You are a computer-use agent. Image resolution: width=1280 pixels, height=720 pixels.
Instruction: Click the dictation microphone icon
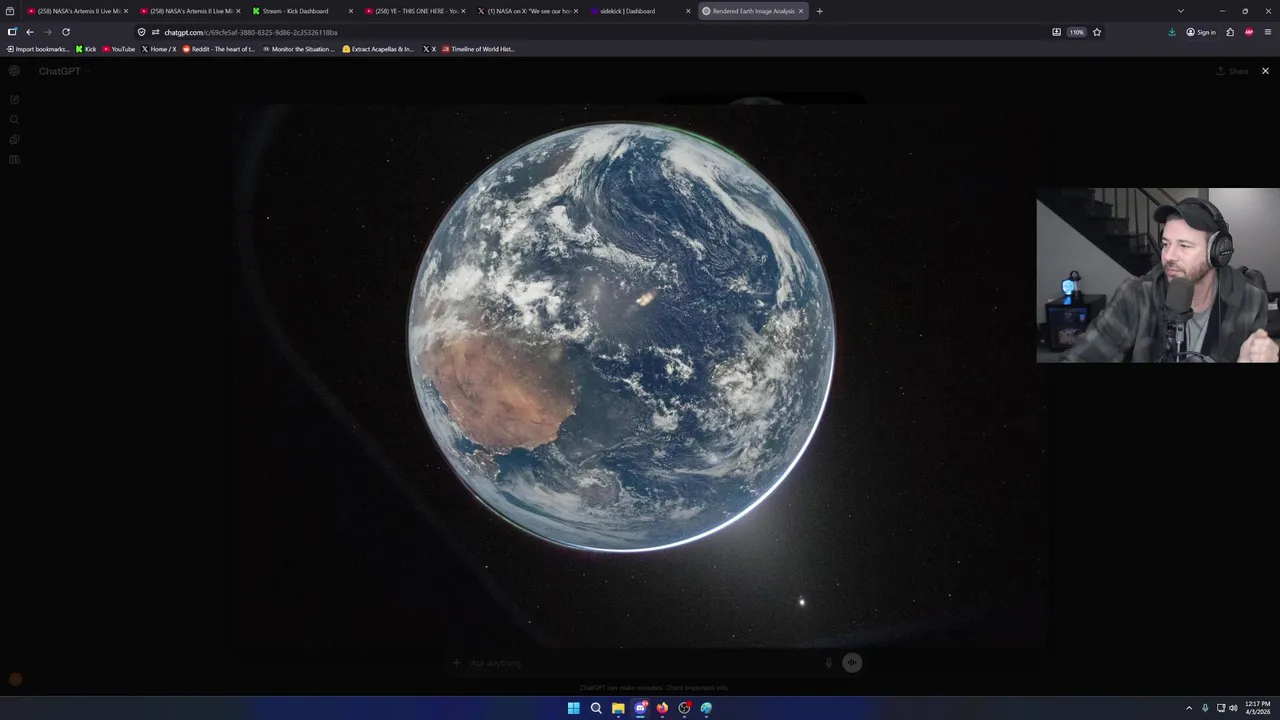[x=828, y=662]
